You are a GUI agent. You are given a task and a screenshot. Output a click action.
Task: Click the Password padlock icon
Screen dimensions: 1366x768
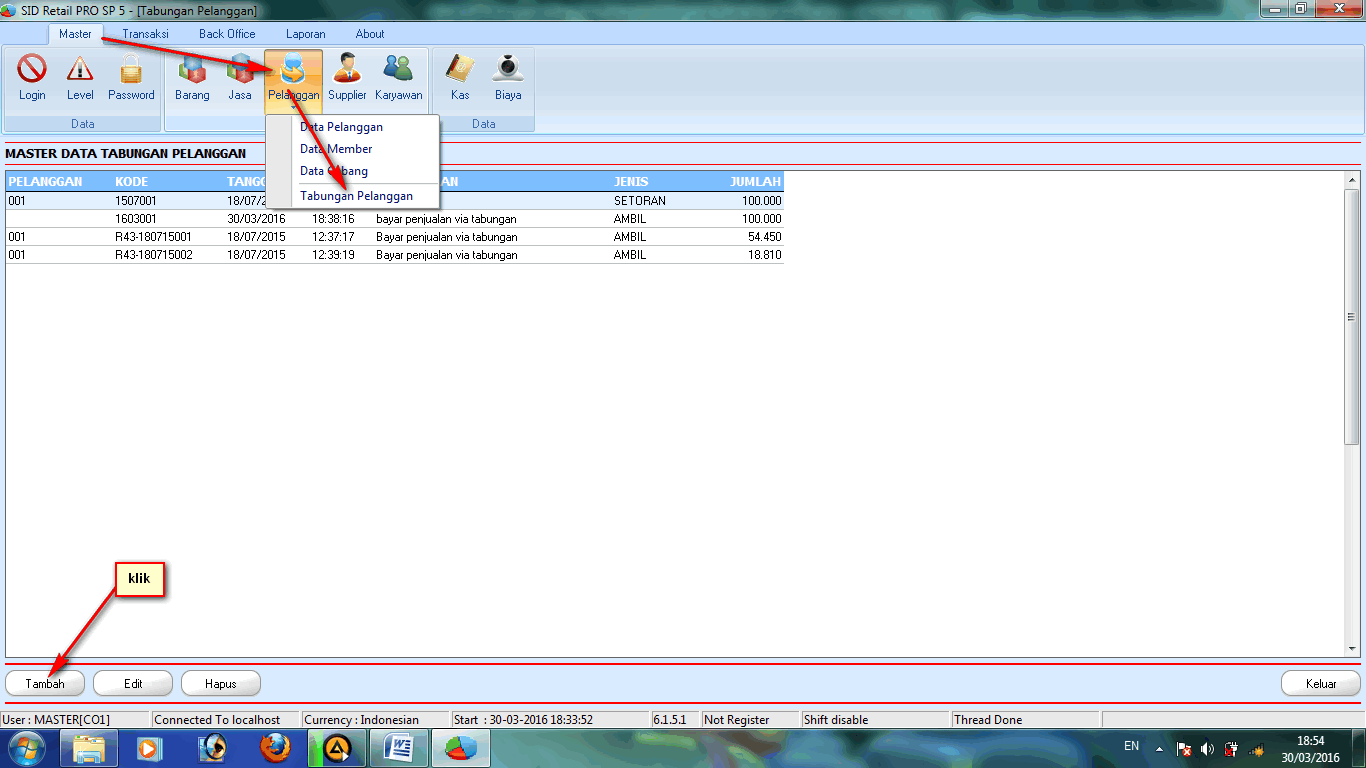(x=131, y=78)
